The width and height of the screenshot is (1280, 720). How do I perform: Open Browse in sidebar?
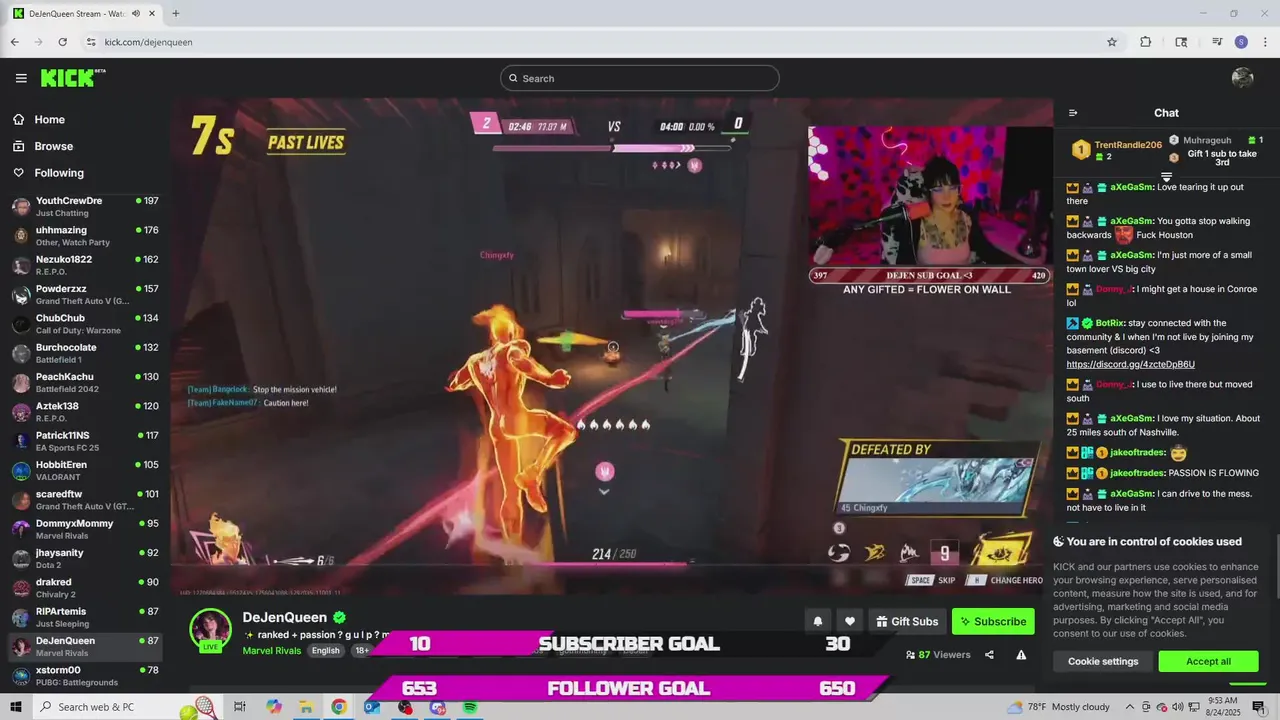[42, 146]
